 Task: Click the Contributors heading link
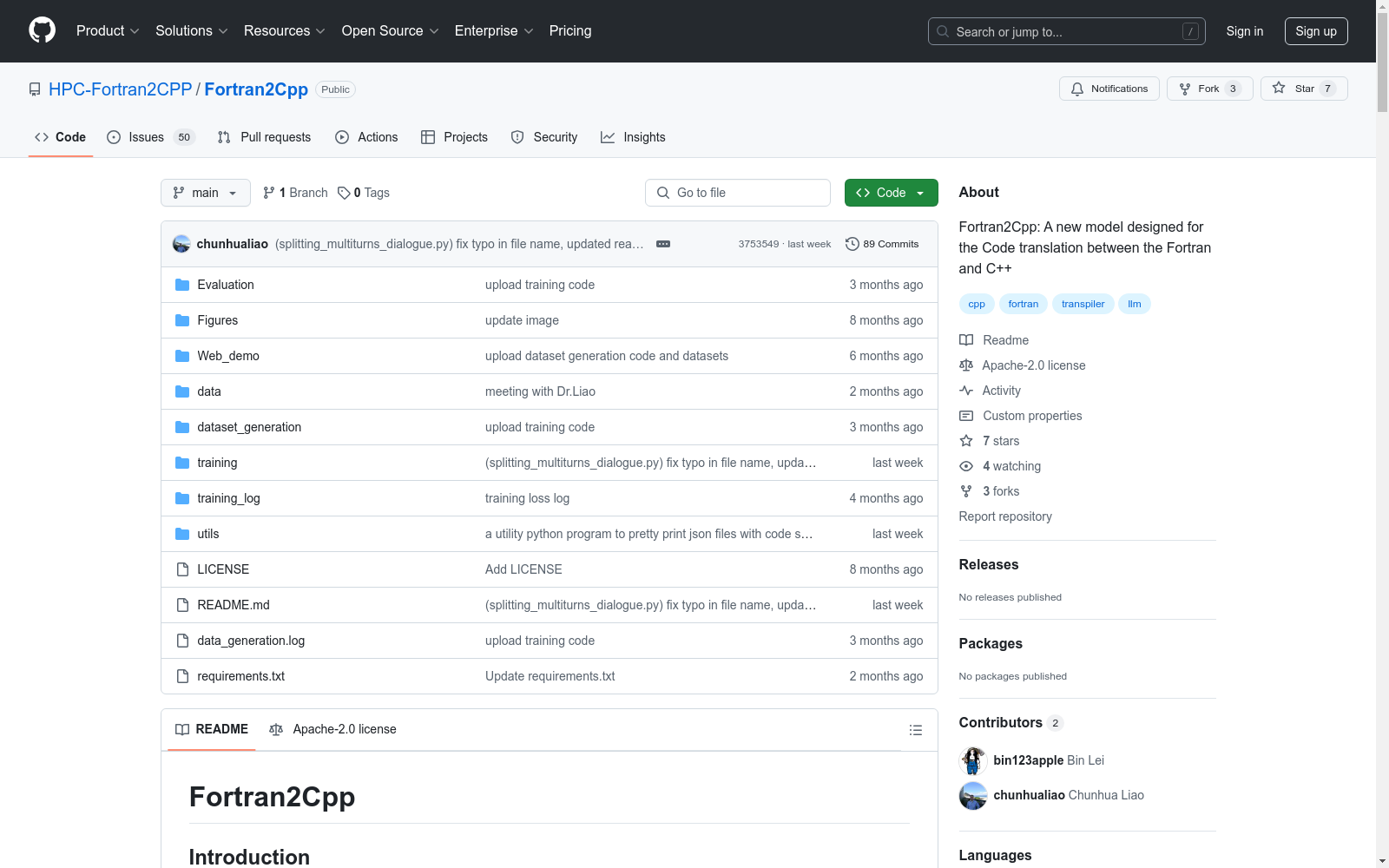(x=1010, y=722)
